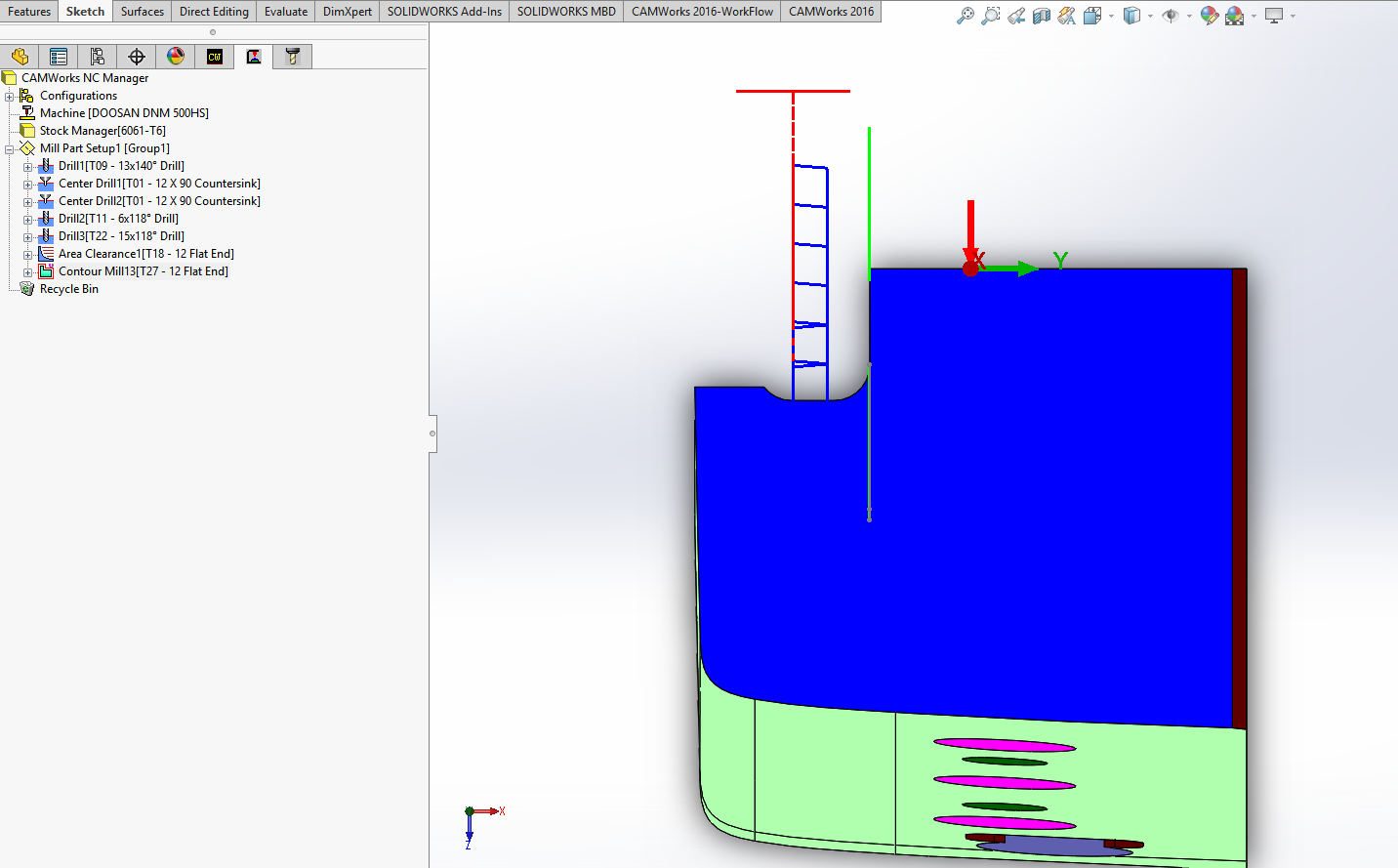Select the Stock Manager[6061-T6] item
The height and width of the screenshot is (868, 1398).
point(103,131)
